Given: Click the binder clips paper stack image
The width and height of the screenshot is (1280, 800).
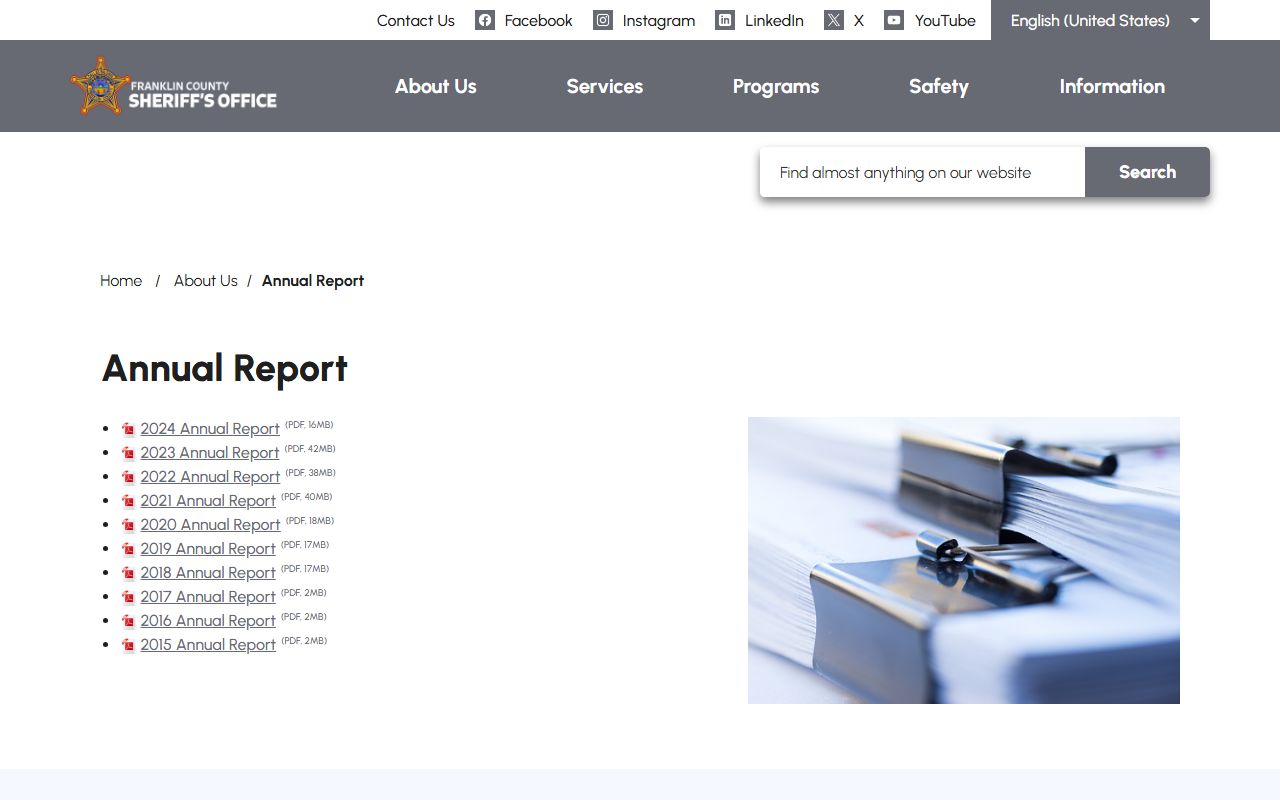Looking at the screenshot, I should click(964, 560).
